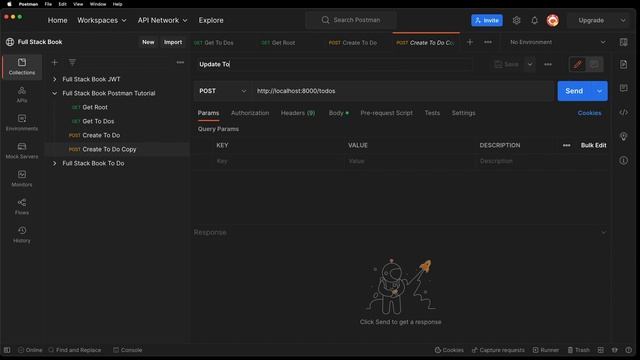
Task: Switch to the Authorization tab
Action: pyautogui.click(x=250, y=113)
